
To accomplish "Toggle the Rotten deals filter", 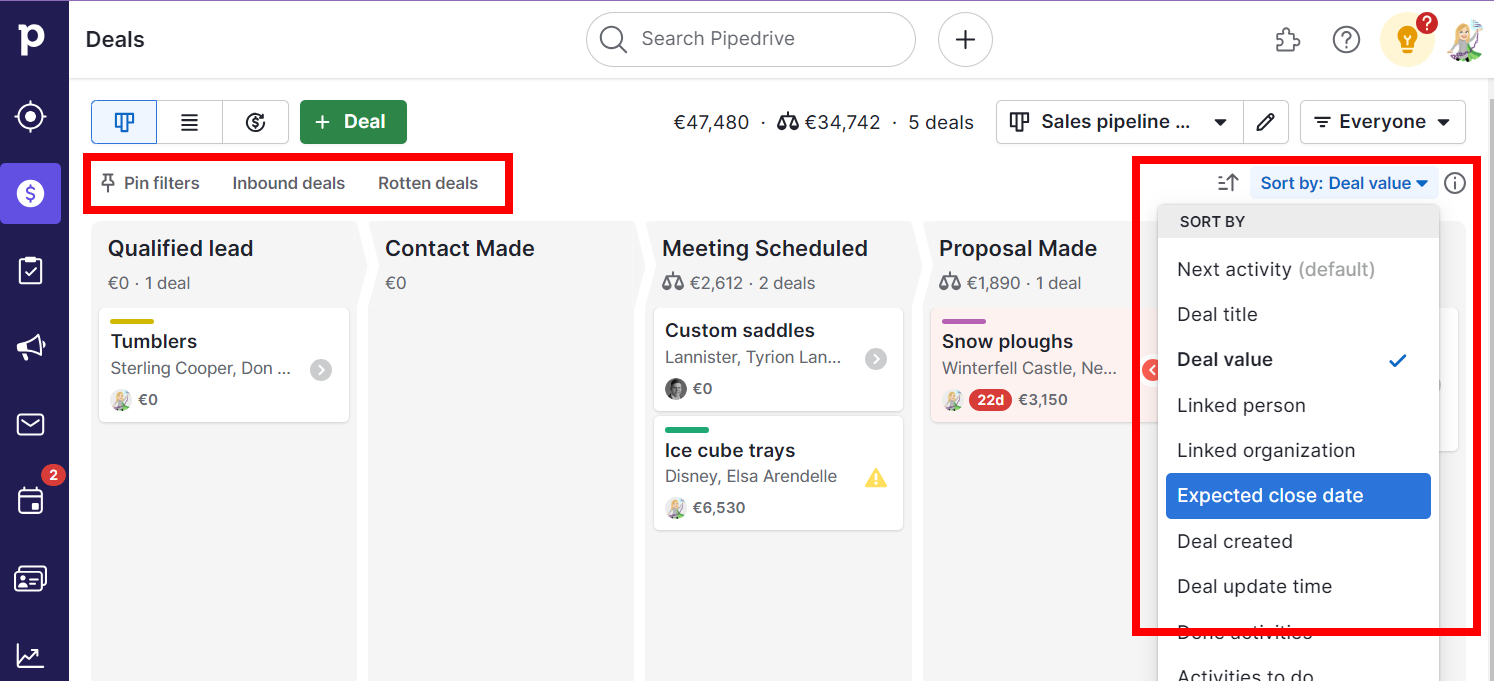I will coord(427,183).
